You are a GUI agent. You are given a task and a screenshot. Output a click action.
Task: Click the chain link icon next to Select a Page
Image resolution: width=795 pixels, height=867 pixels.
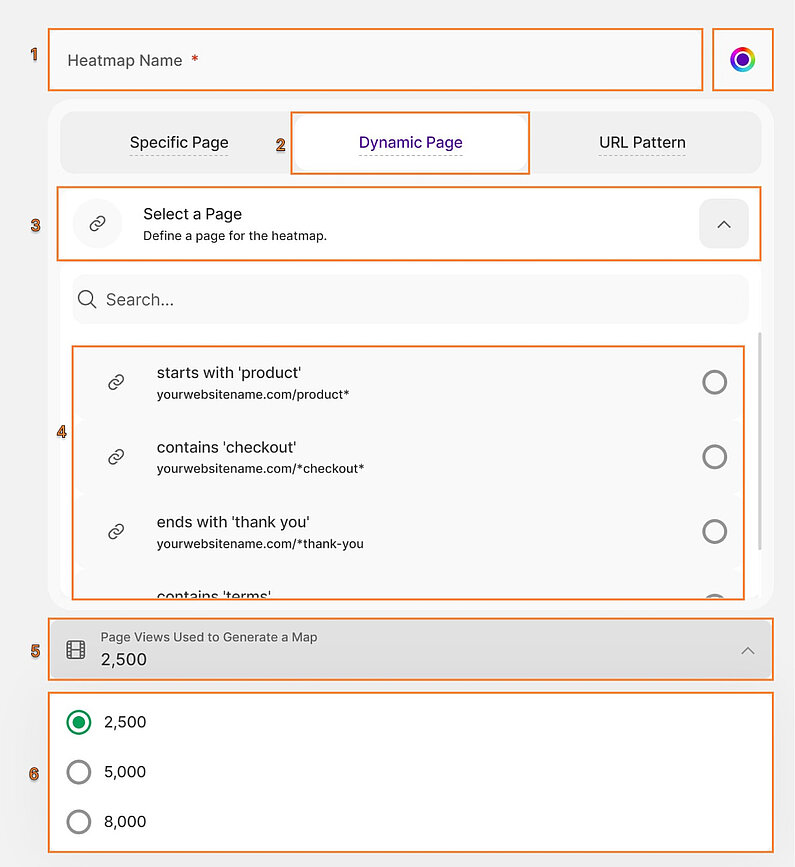(x=97, y=224)
